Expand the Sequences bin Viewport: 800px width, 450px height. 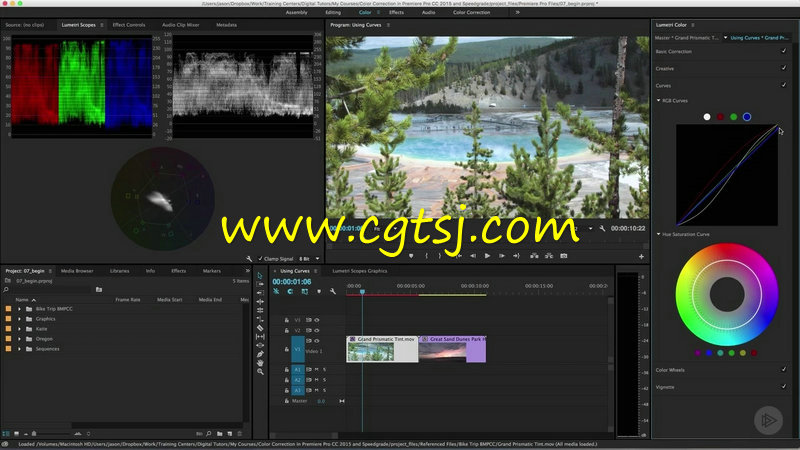coord(19,349)
